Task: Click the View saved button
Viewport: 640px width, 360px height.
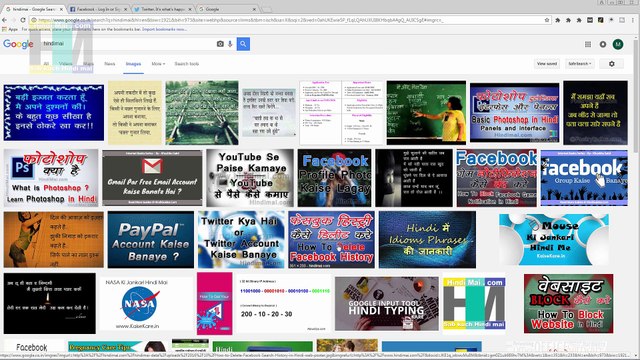Action: pyautogui.click(x=547, y=64)
